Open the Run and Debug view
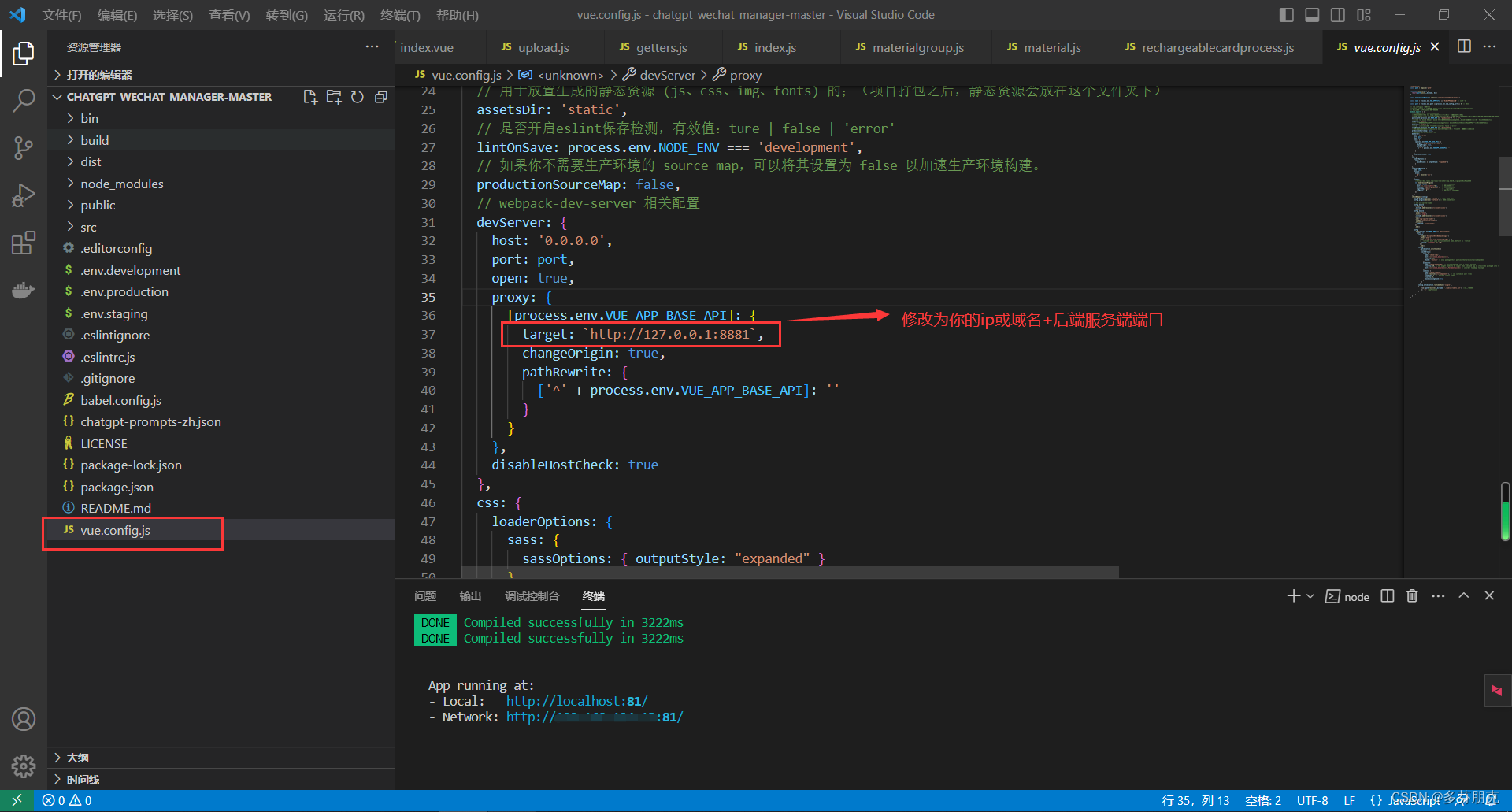Viewport: 1512px width, 812px height. (x=24, y=195)
